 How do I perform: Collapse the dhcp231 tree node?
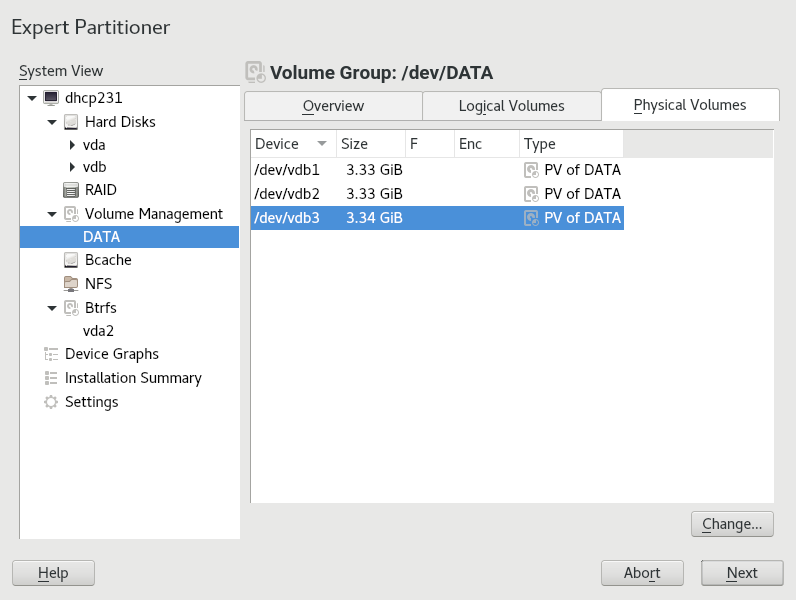(33, 98)
